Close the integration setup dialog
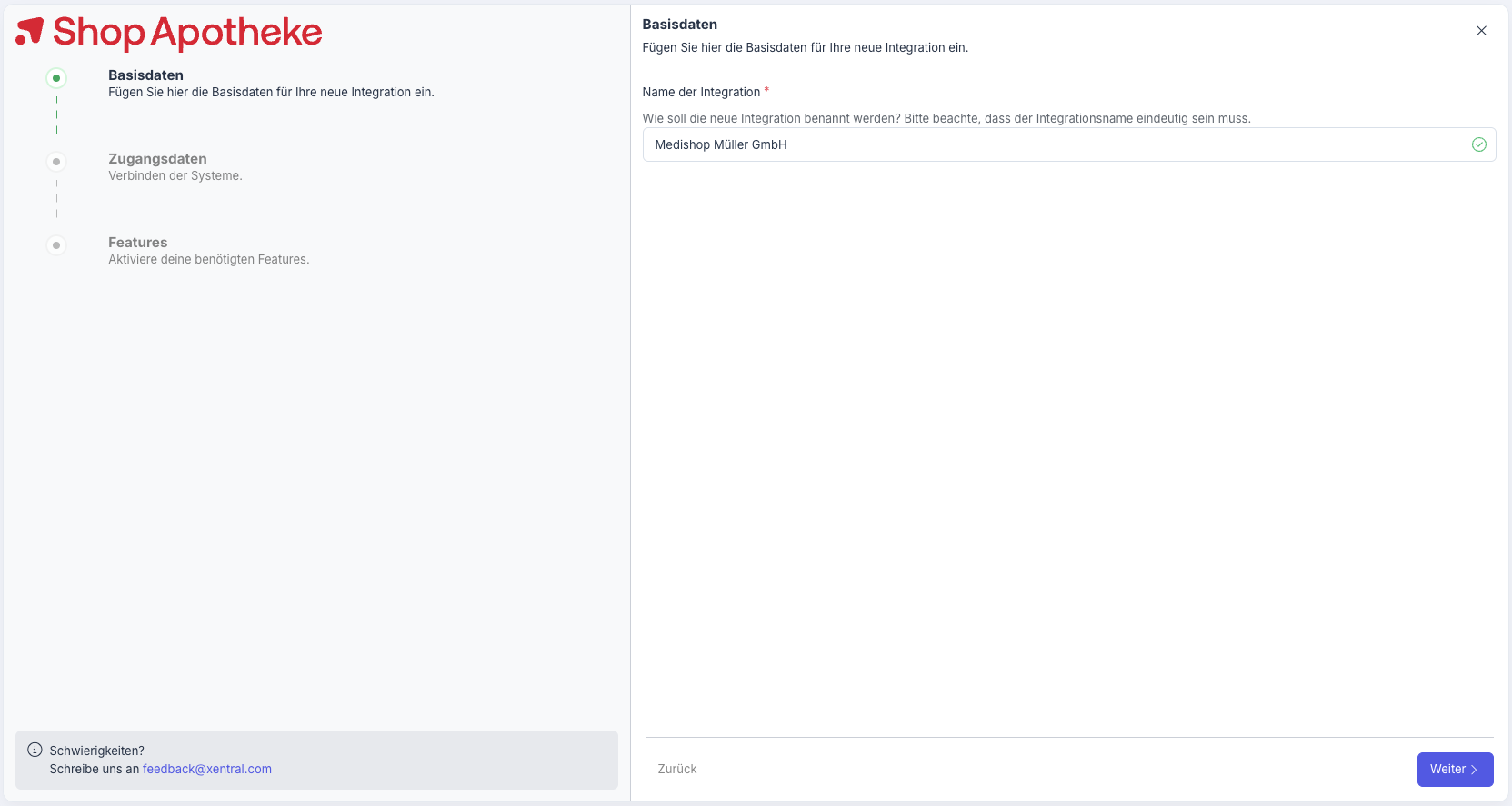The image size is (1512, 806). (x=1481, y=31)
